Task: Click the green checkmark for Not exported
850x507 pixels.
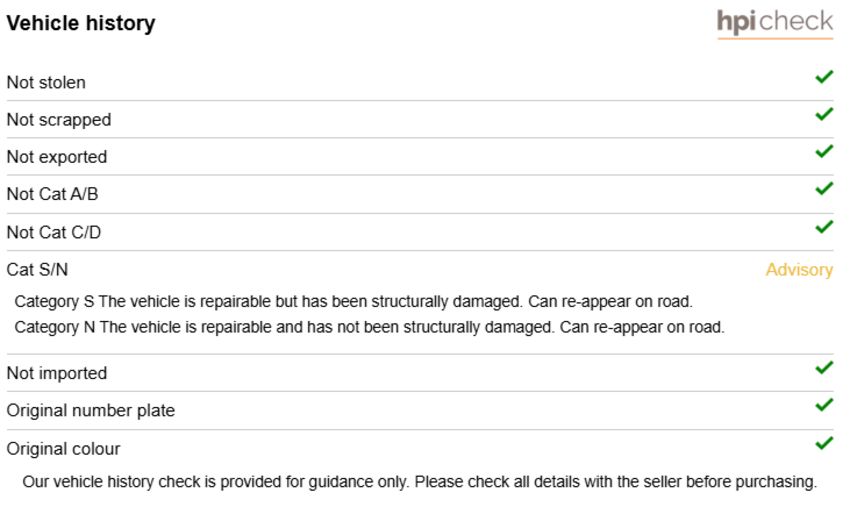Action: coord(824,151)
